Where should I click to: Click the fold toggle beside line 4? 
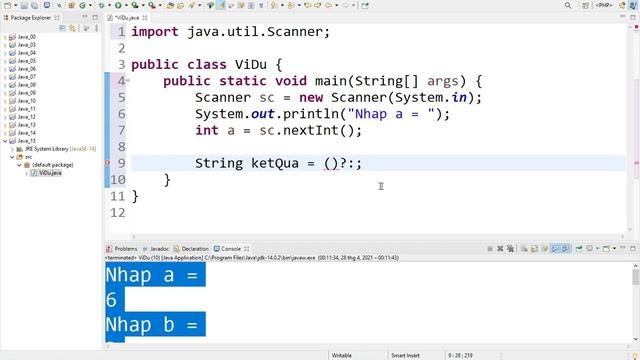click(128, 80)
